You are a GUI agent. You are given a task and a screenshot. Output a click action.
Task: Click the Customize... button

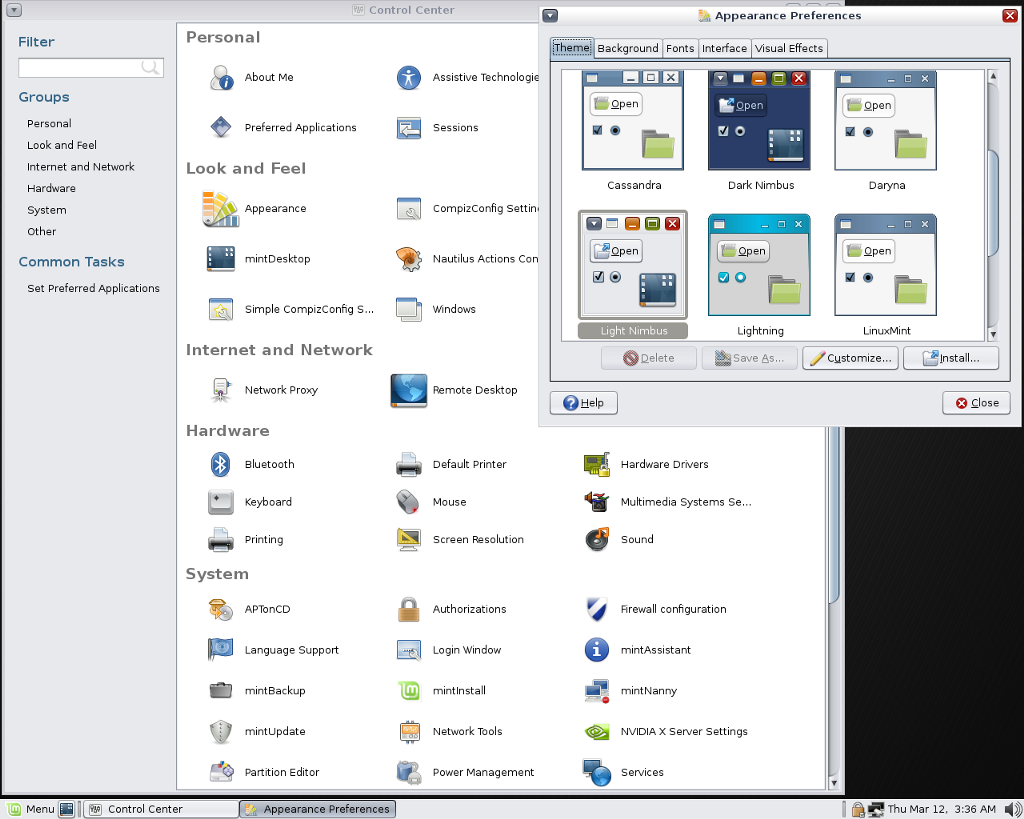[850, 358]
